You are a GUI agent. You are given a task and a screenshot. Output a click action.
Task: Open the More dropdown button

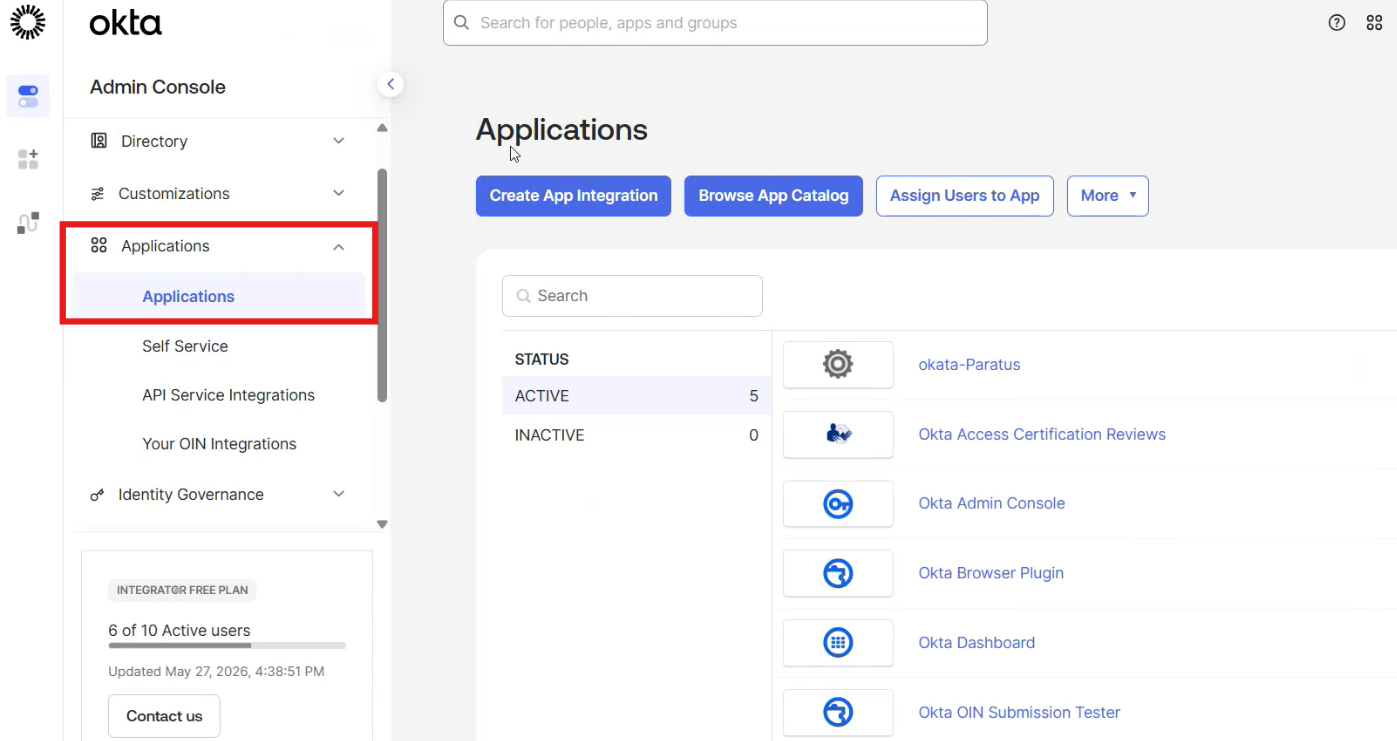(1108, 196)
